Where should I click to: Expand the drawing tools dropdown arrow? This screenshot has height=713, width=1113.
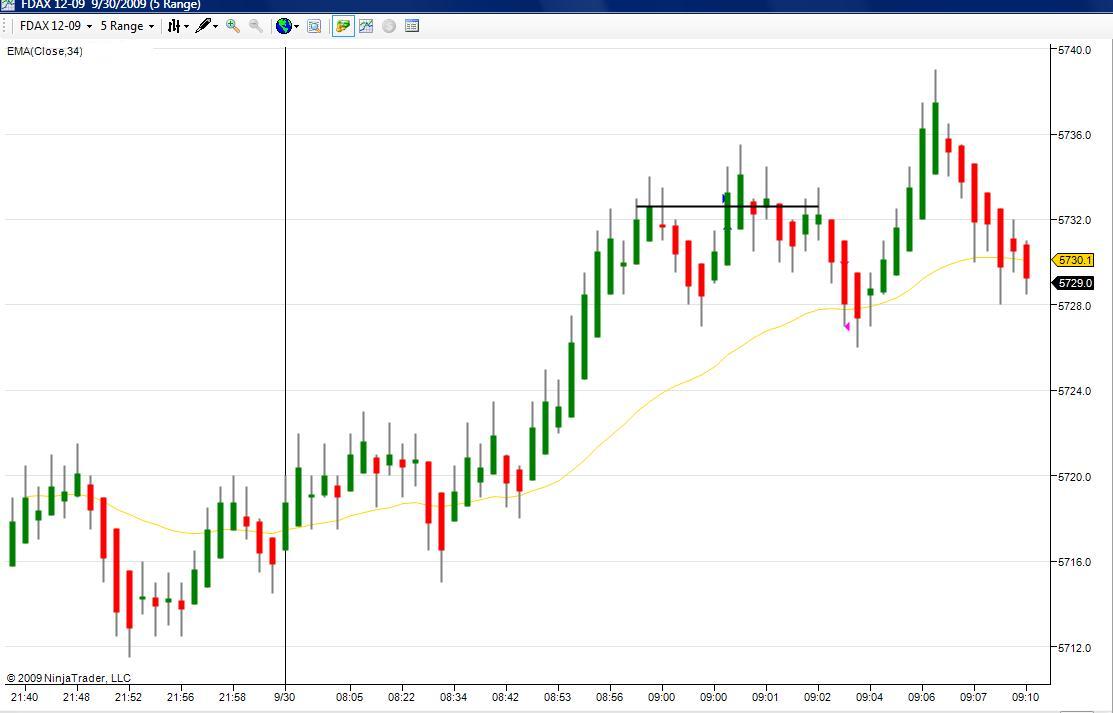(215, 26)
